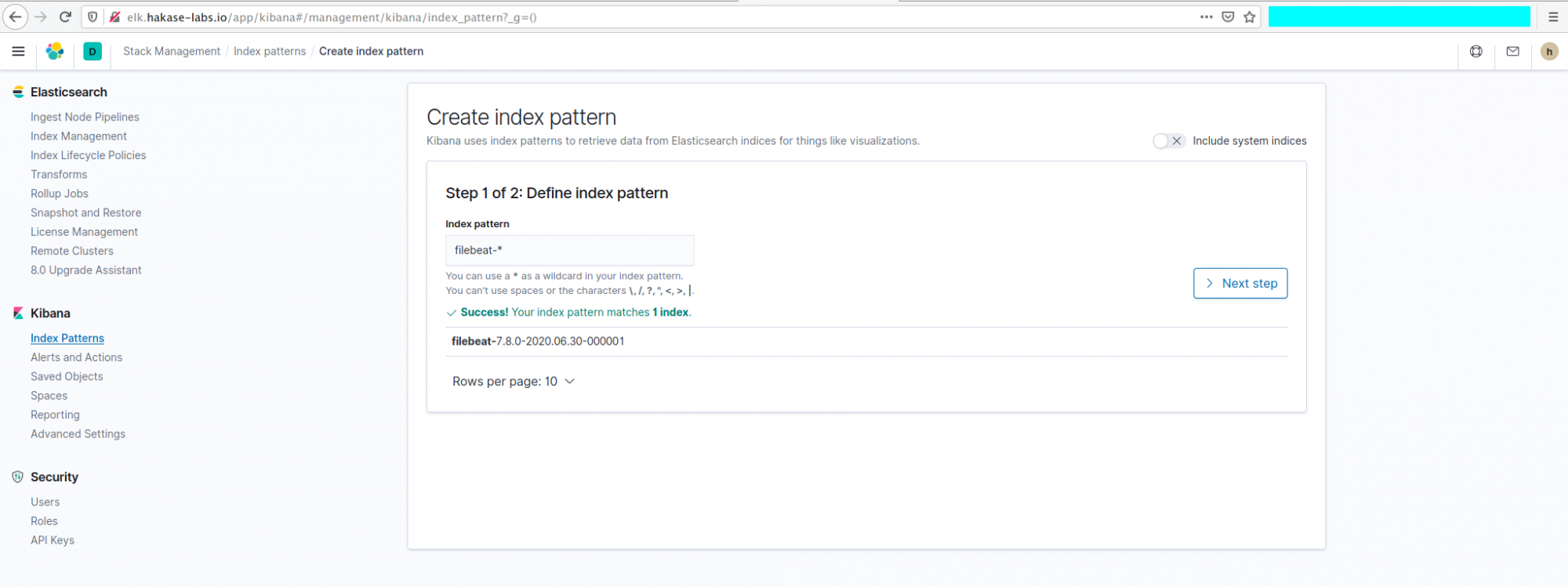Open Index Management page
The width and height of the screenshot is (1568, 587).
tap(78, 136)
